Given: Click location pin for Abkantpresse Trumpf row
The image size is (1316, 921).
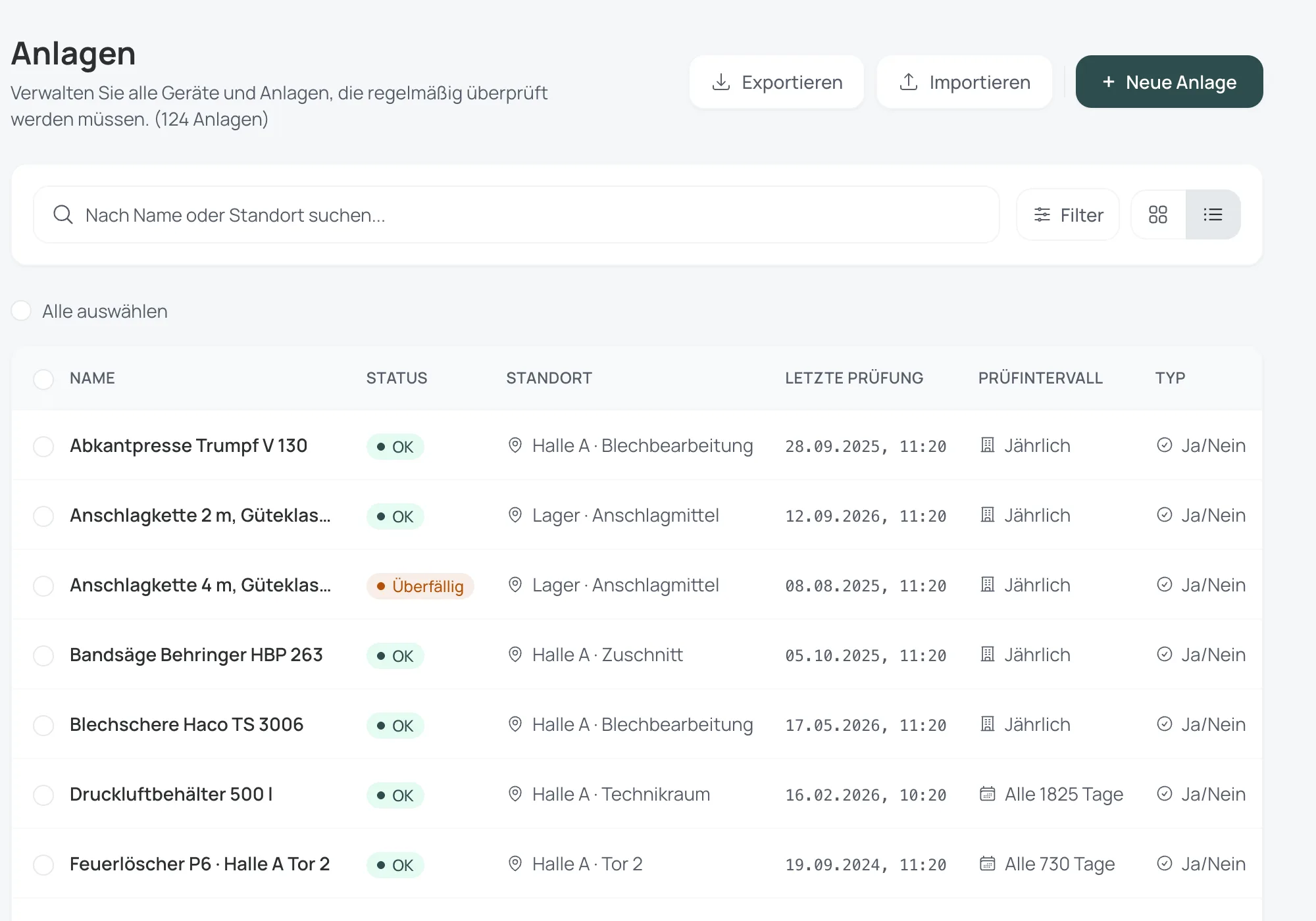Looking at the screenshot, I should (515, 445).
